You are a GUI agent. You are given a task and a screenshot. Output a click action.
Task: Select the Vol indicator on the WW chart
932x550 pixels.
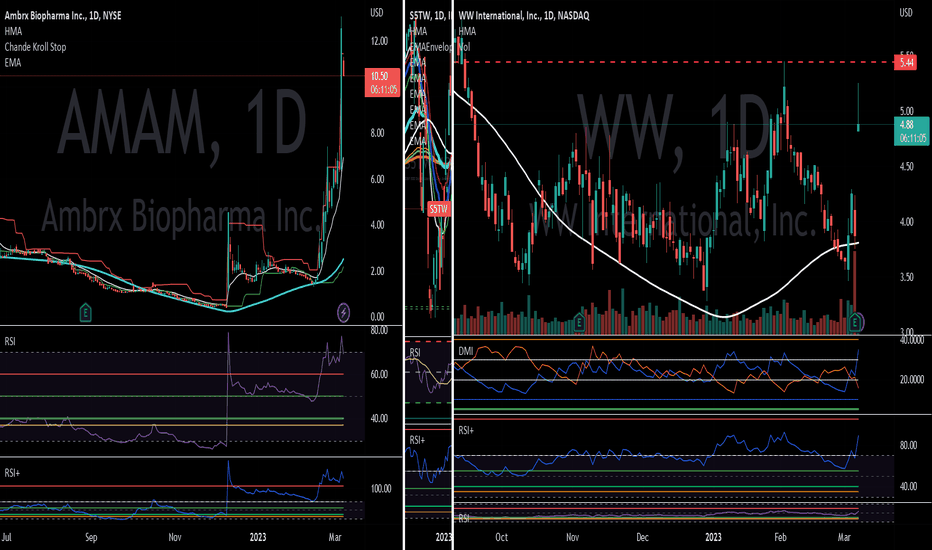[464, 47]
